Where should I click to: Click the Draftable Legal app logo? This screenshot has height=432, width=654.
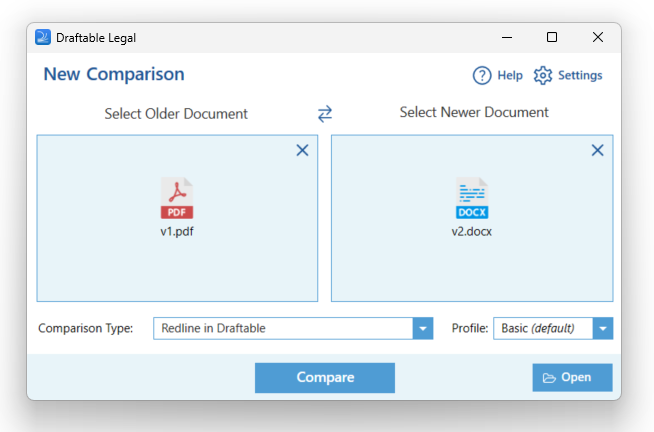click(43, 37)
